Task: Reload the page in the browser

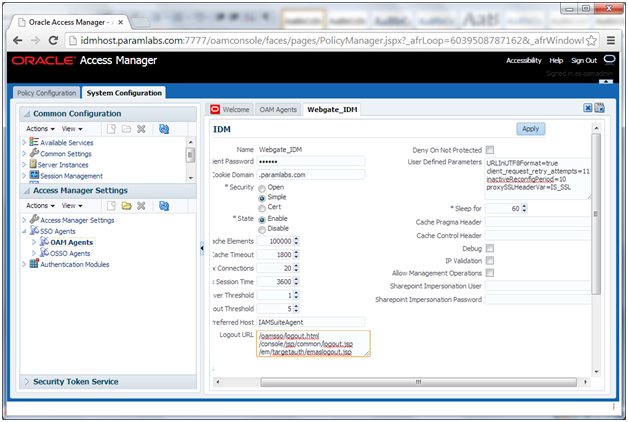Action: (x=53, y=40)
